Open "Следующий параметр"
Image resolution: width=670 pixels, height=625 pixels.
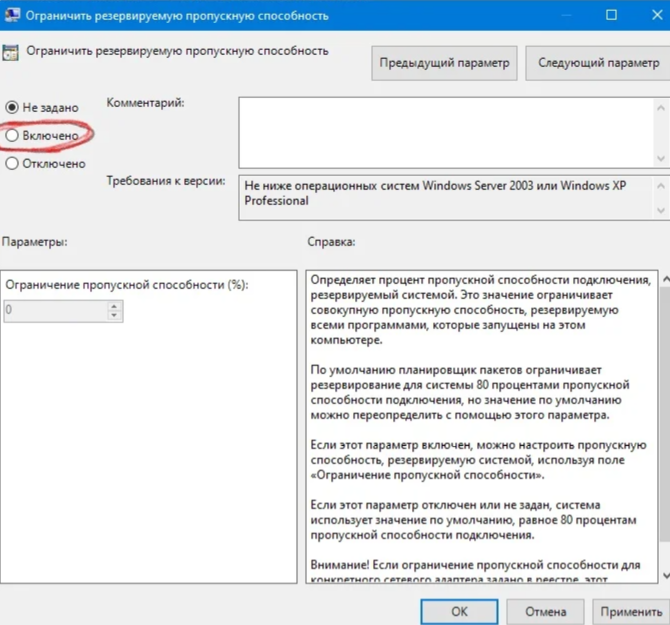click(x=598, y=63)
